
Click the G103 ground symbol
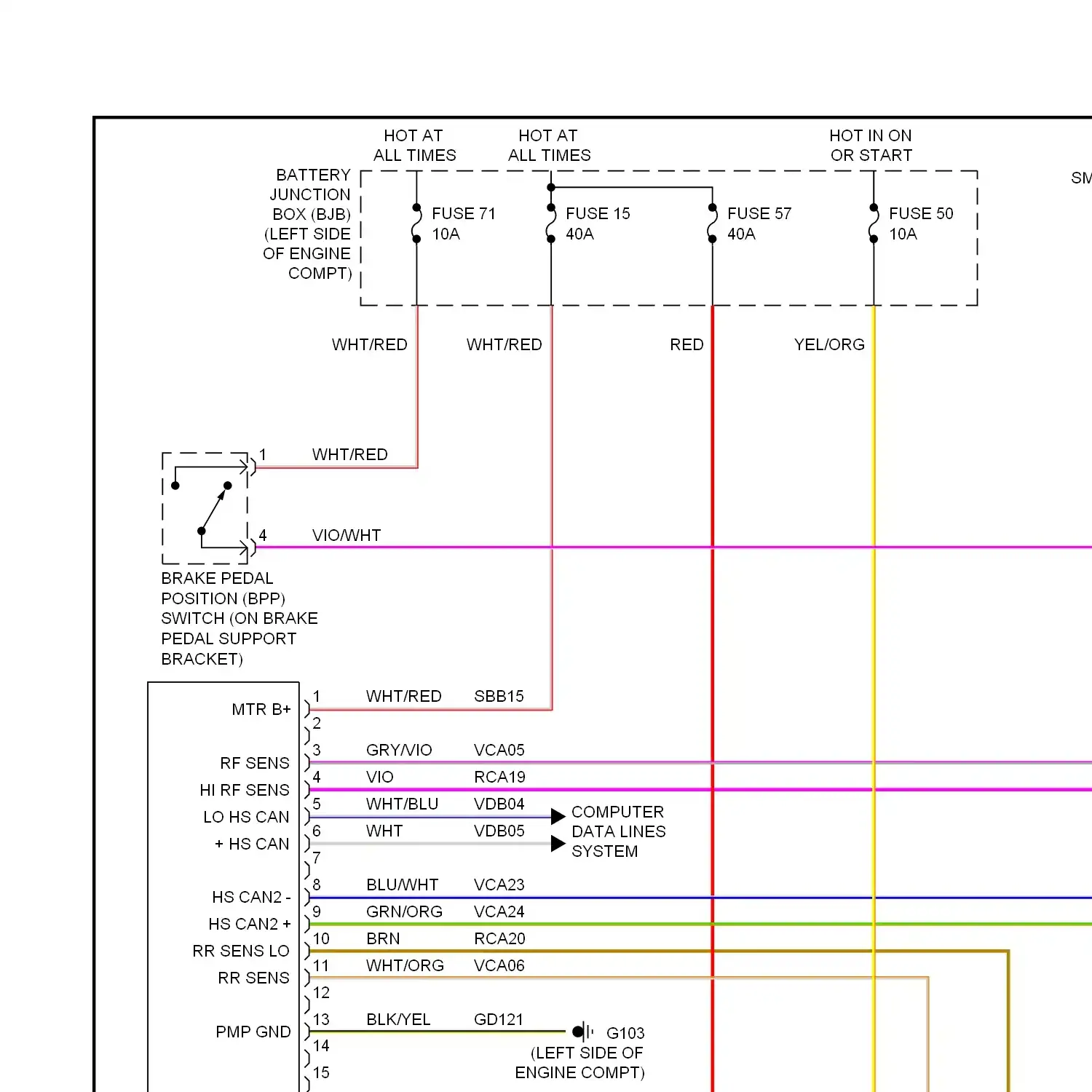583,1032
